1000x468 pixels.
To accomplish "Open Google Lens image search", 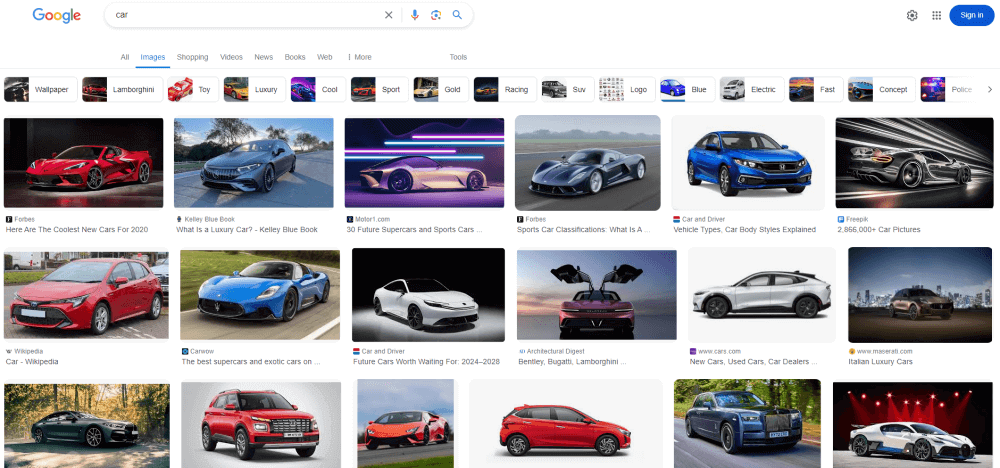I will 436,15.
